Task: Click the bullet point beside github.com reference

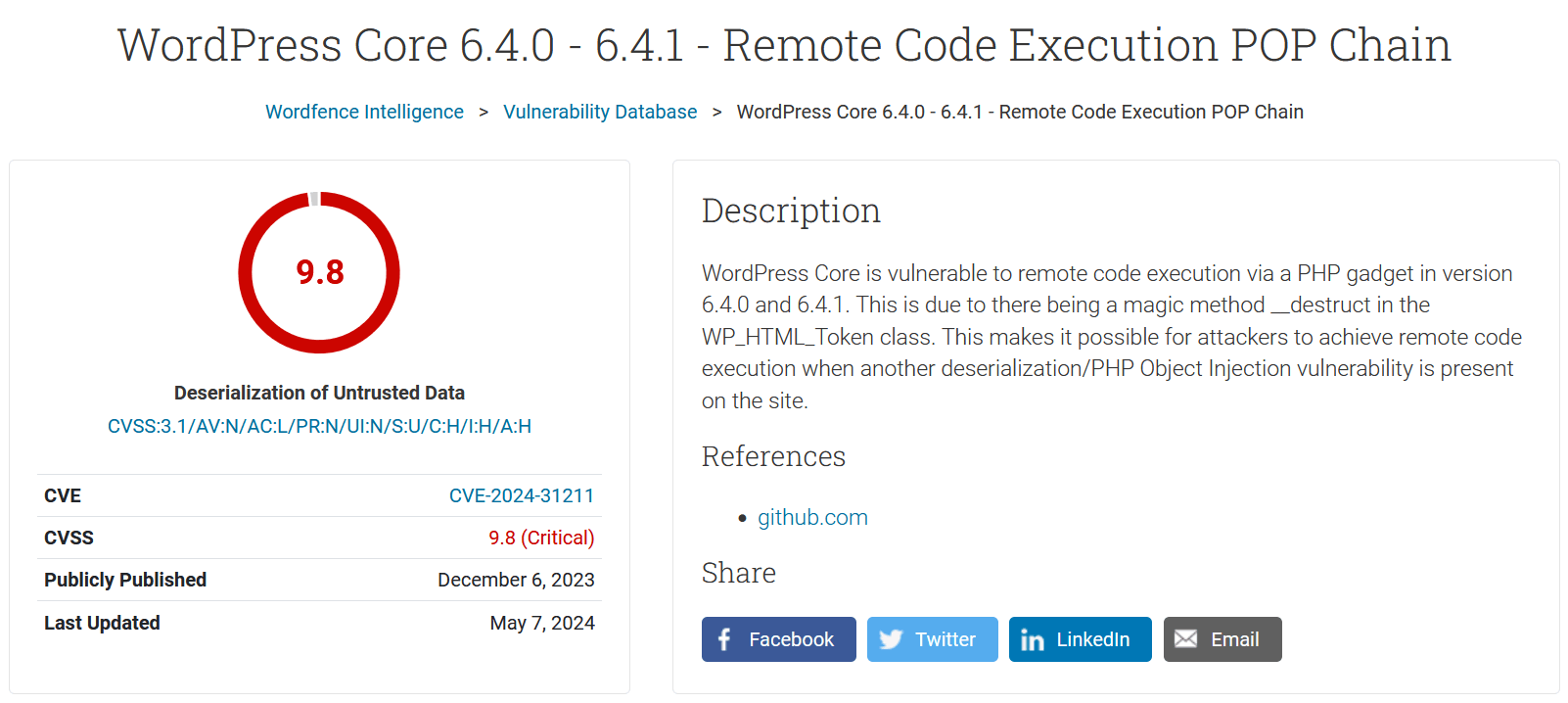Action: pyautogui.click(x=744, y=519)
